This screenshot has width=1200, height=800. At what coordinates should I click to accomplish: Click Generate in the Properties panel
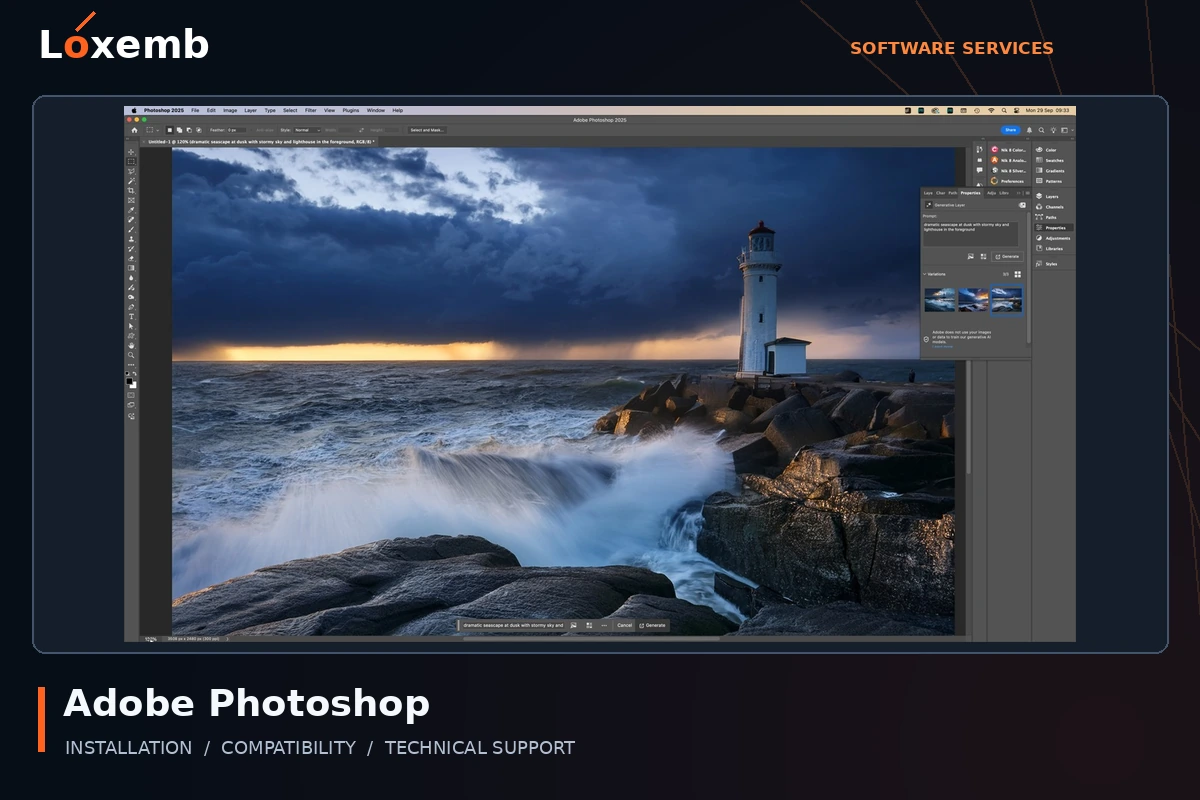pyautogui.click(x=1007, y=257)
